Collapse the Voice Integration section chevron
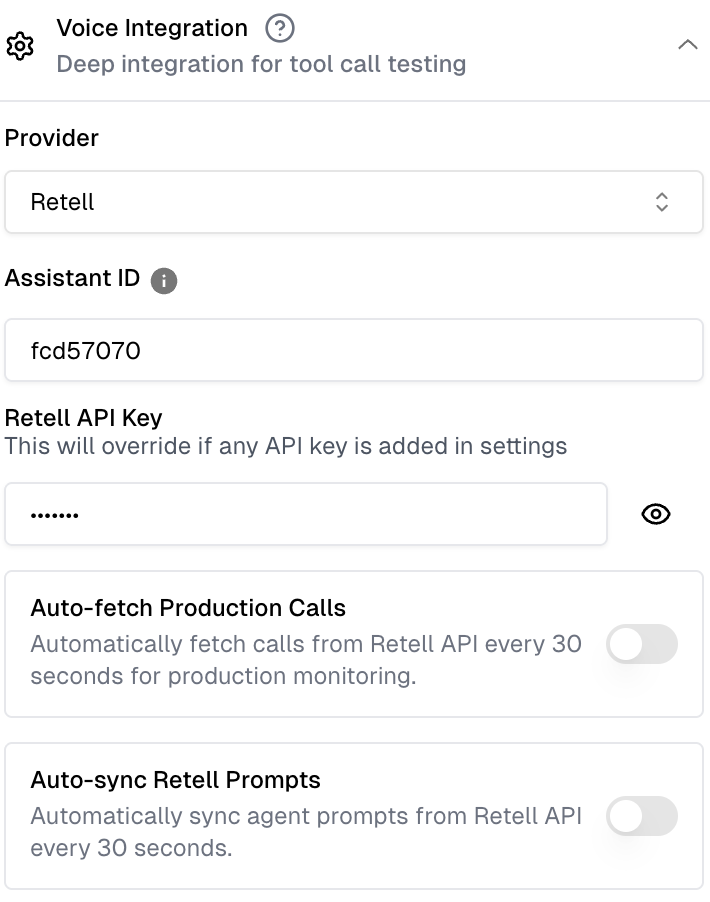The height and width of the screenshot is (902, 710). [x=688, y=45]
